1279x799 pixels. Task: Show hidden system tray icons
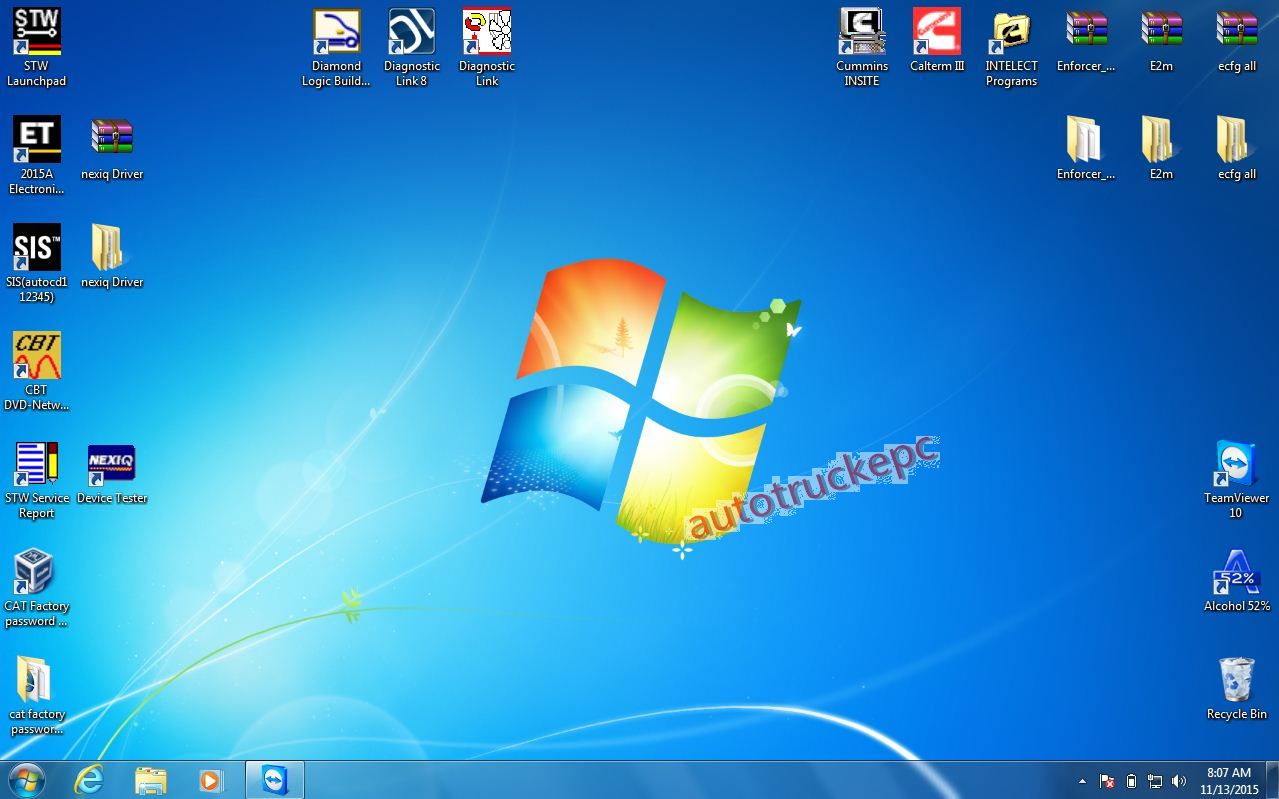tap(1082, 781)
